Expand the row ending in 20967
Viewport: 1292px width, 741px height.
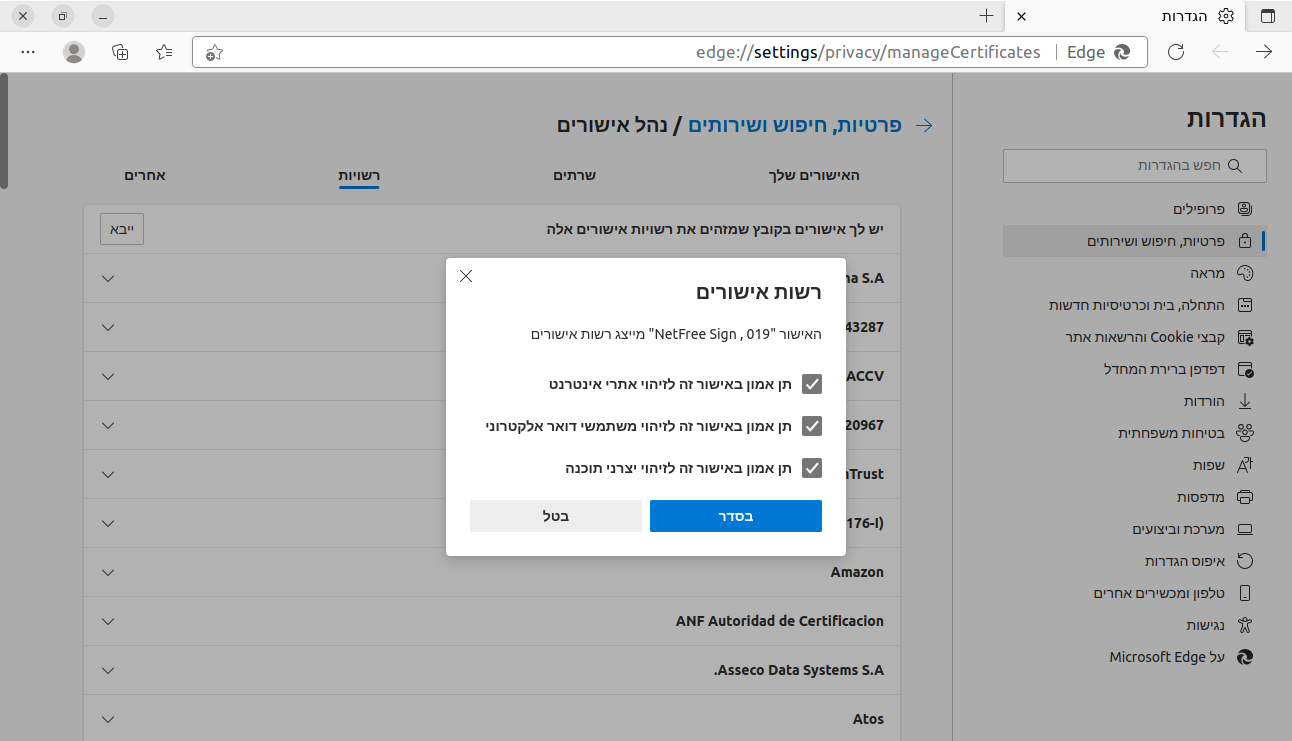108,426
